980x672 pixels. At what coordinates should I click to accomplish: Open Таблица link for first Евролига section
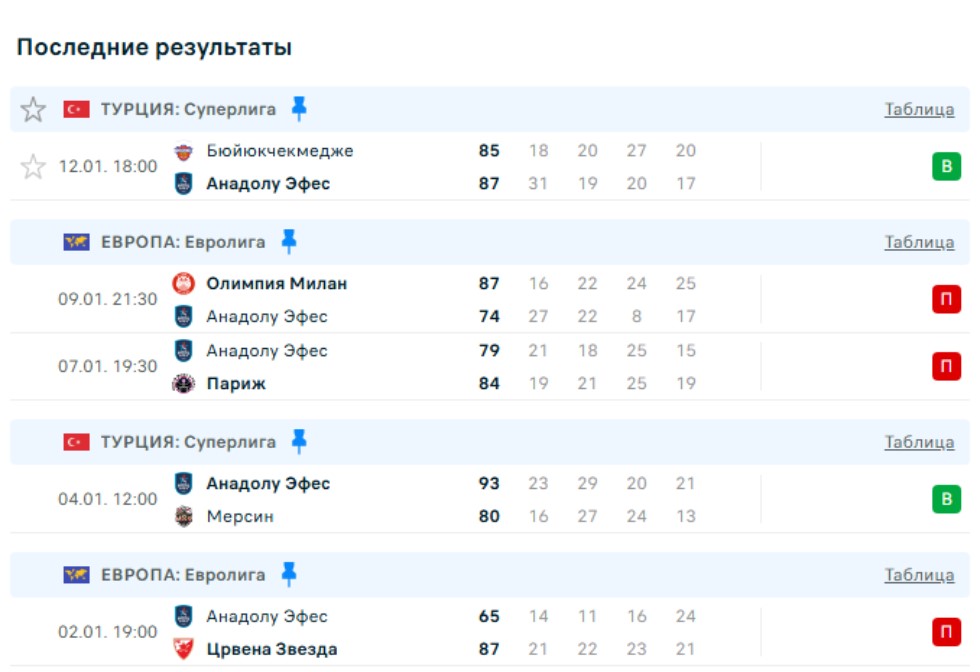919,243
